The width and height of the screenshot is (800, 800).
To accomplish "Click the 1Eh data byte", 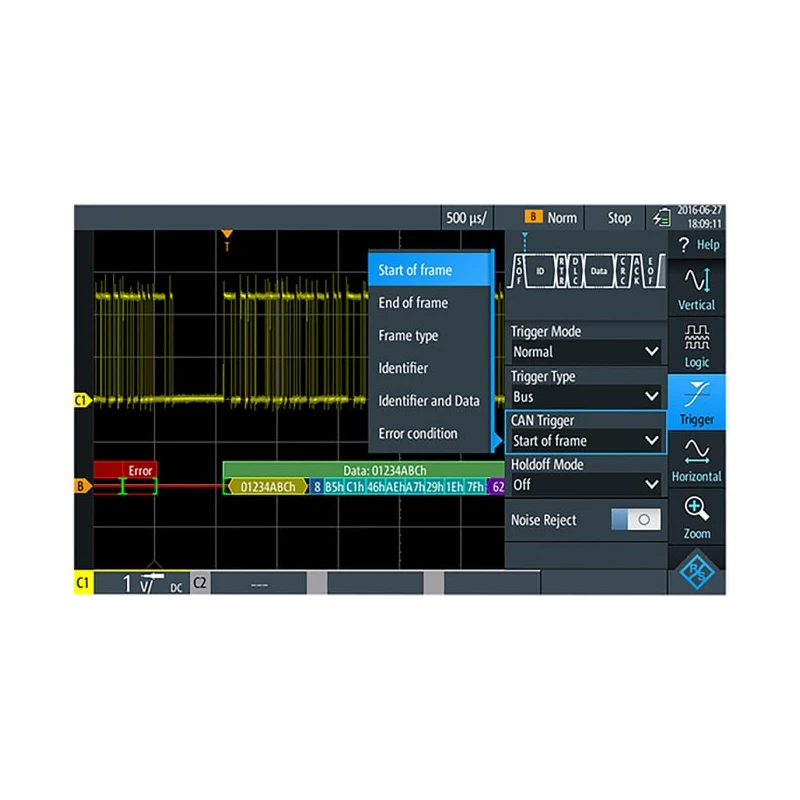I will click(455, 487).
